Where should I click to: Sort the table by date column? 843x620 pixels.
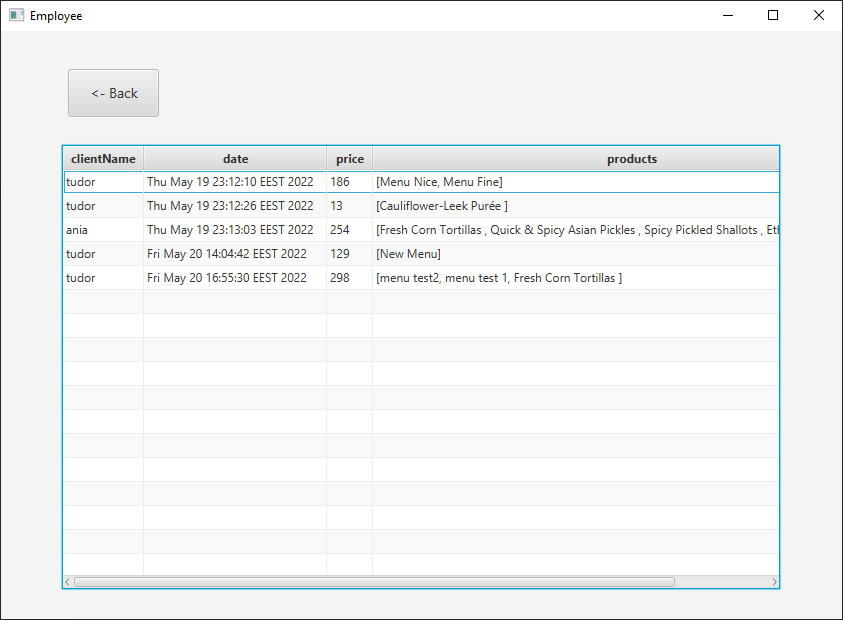click(x=235, y=158)
